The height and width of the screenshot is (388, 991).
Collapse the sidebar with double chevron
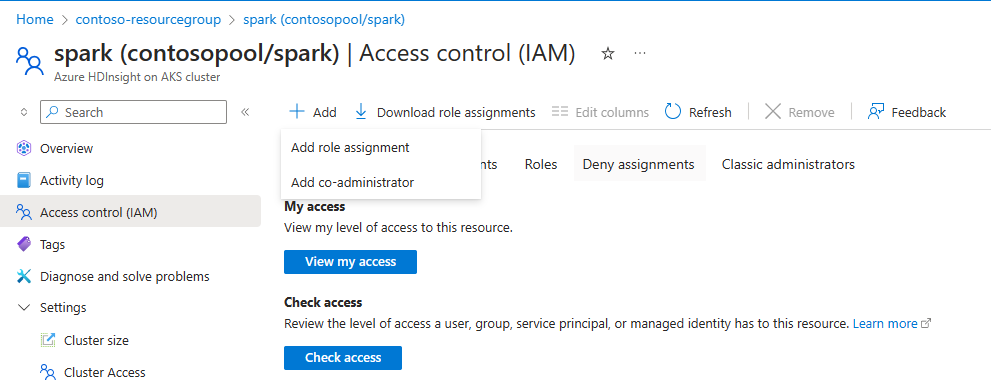245,112
